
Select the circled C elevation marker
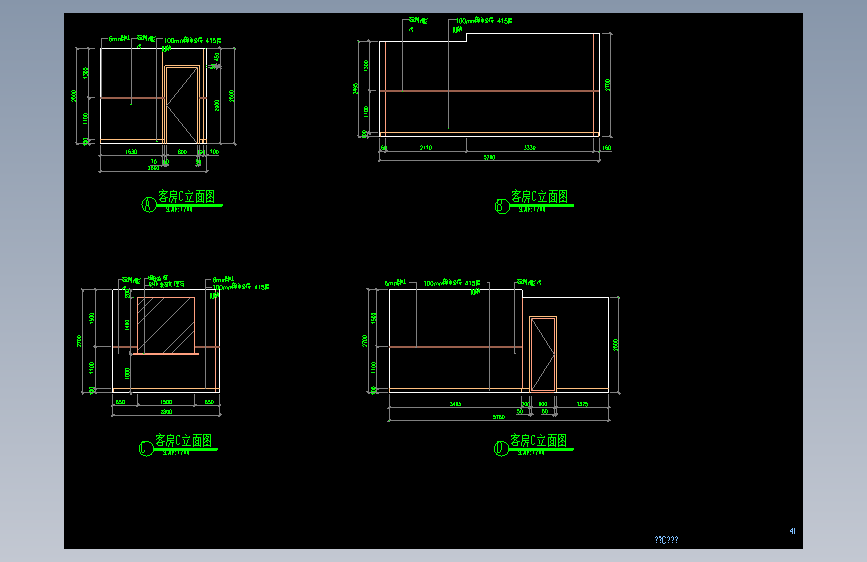(x=146, y=449)
